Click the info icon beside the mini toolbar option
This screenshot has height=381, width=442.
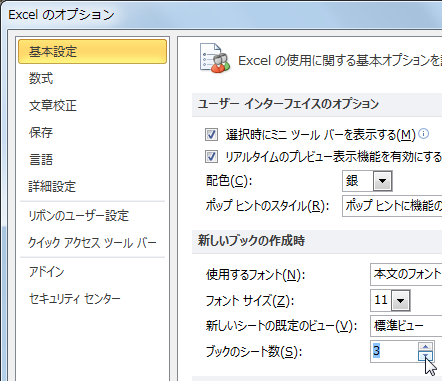point(423,134)
